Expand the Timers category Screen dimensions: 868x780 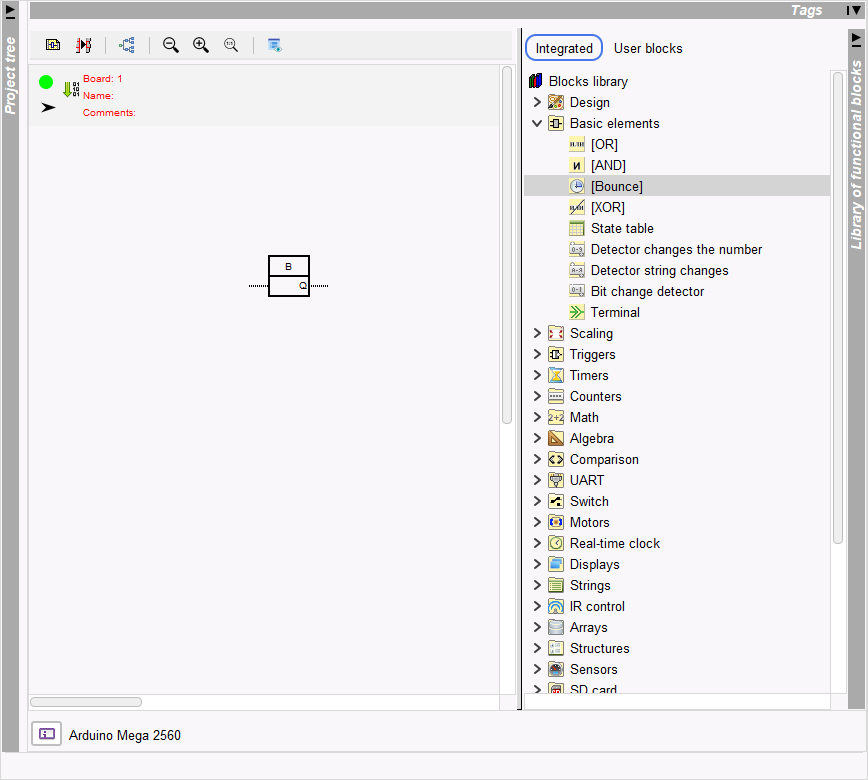tap(537, 375)
